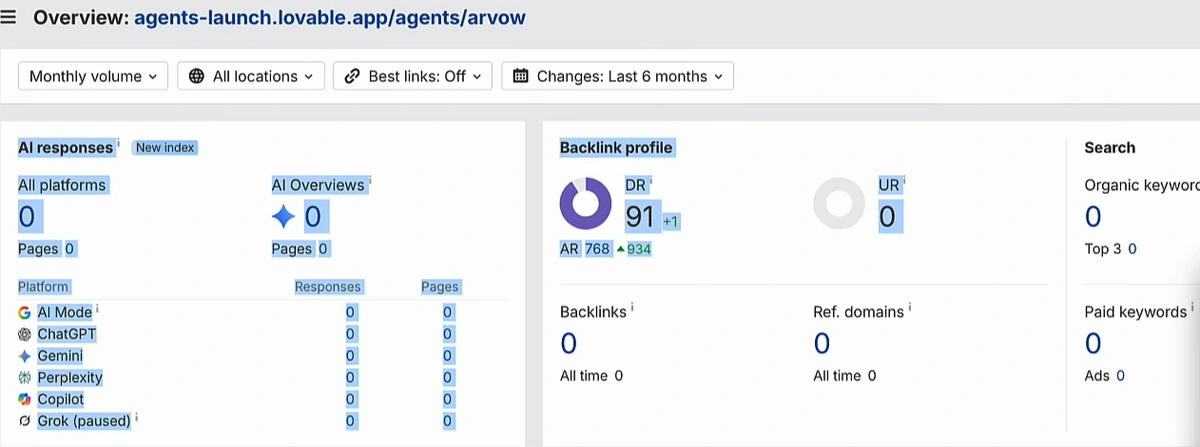This screenshot has width=1200, height=447.
Task: Click the Google AI Mode platform icon
Action: [25, 312]
